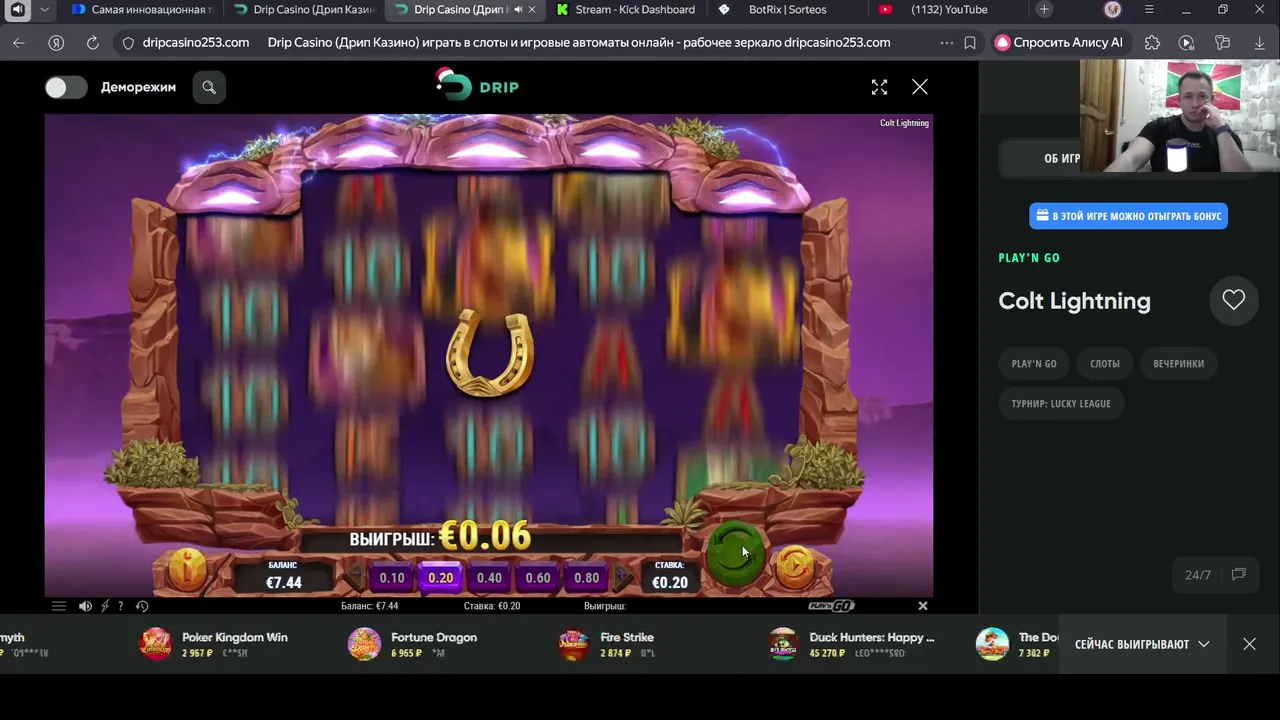The image size is (1280, 720).
Task: Select the 0.80 bet level
Action: coord(587,578)
